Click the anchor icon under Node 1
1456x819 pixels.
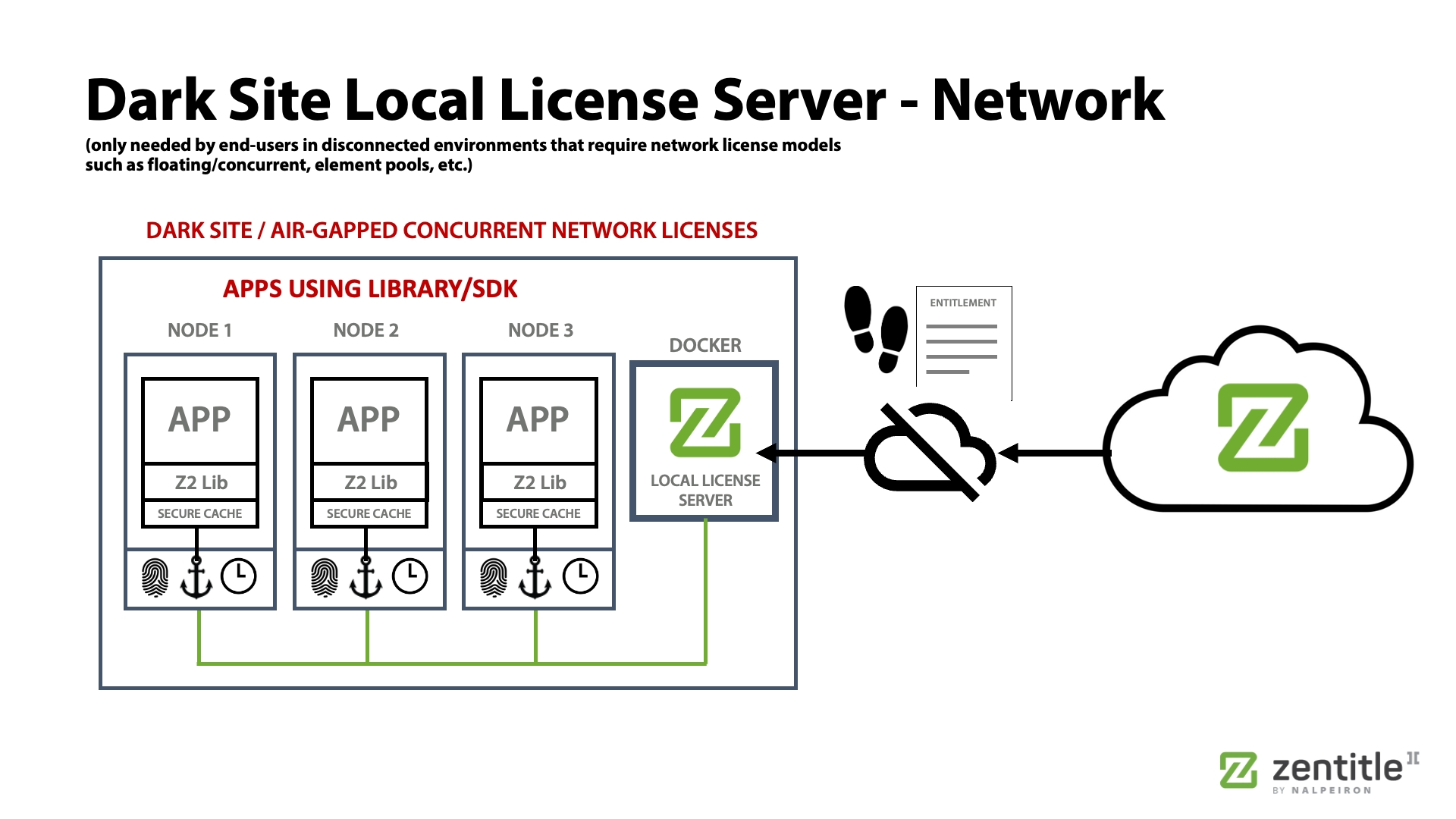click(x=196, y=578)
